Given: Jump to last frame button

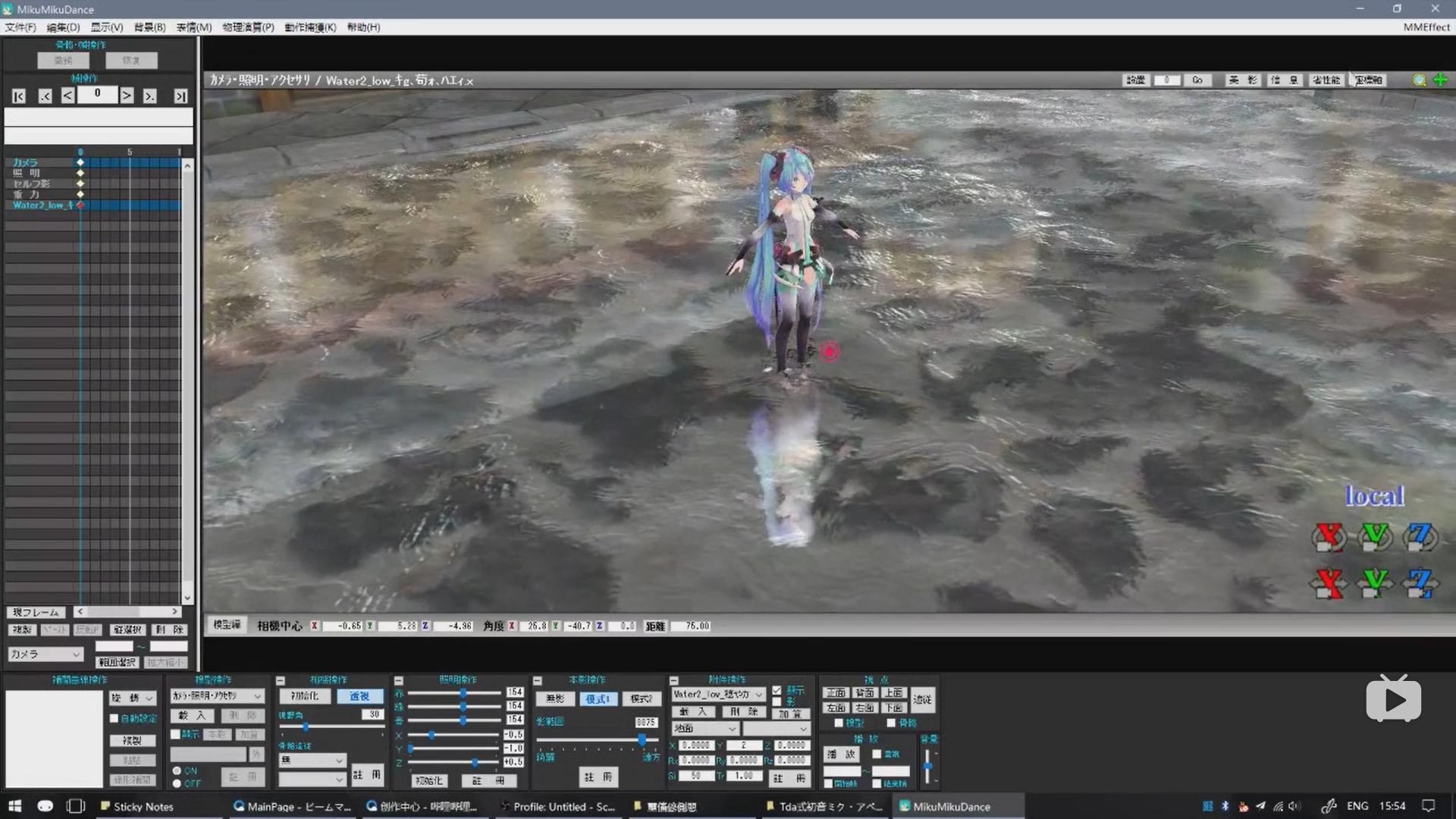Looking at the screenshot, I should point(180,96).
